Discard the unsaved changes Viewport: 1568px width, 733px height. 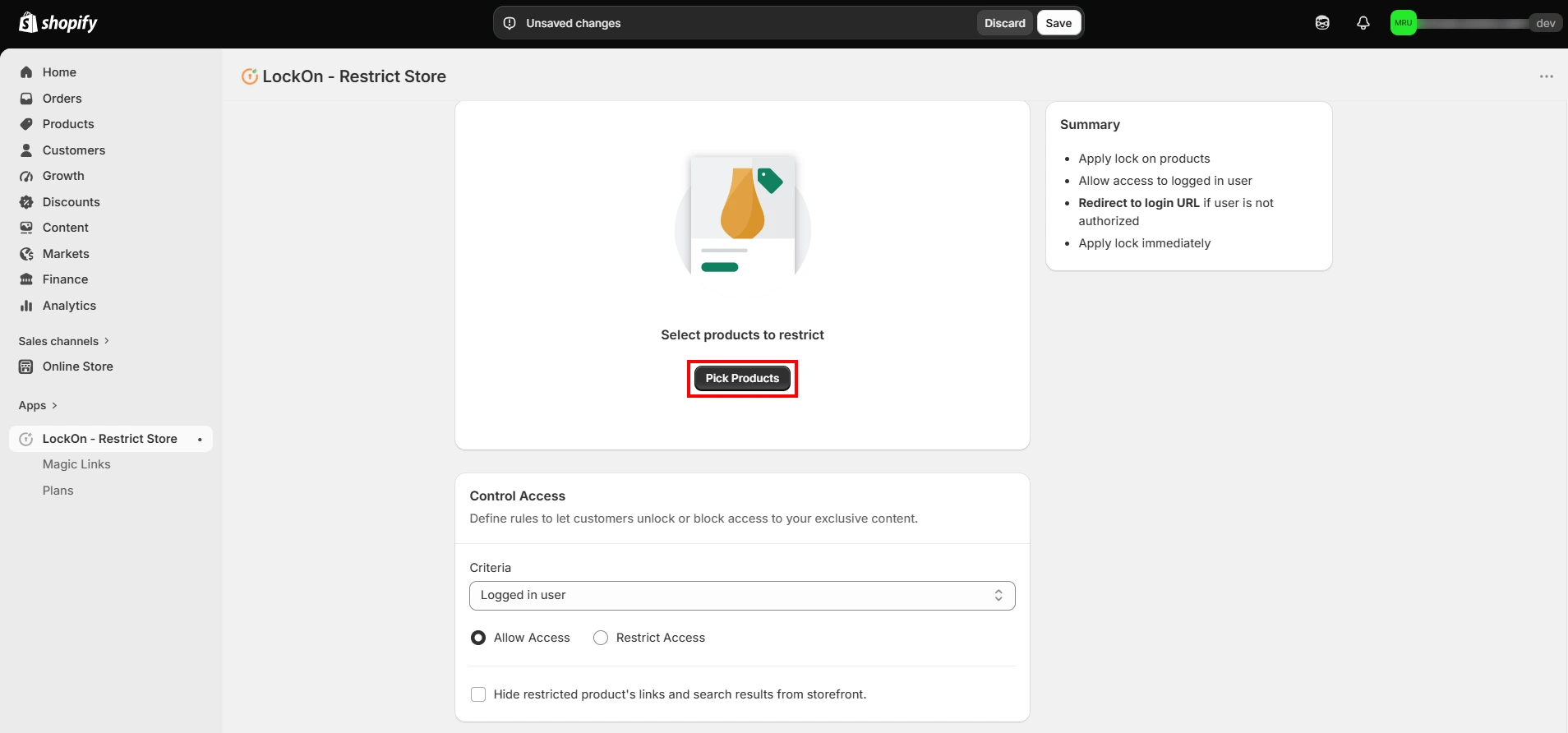[x=1005, y=23]
